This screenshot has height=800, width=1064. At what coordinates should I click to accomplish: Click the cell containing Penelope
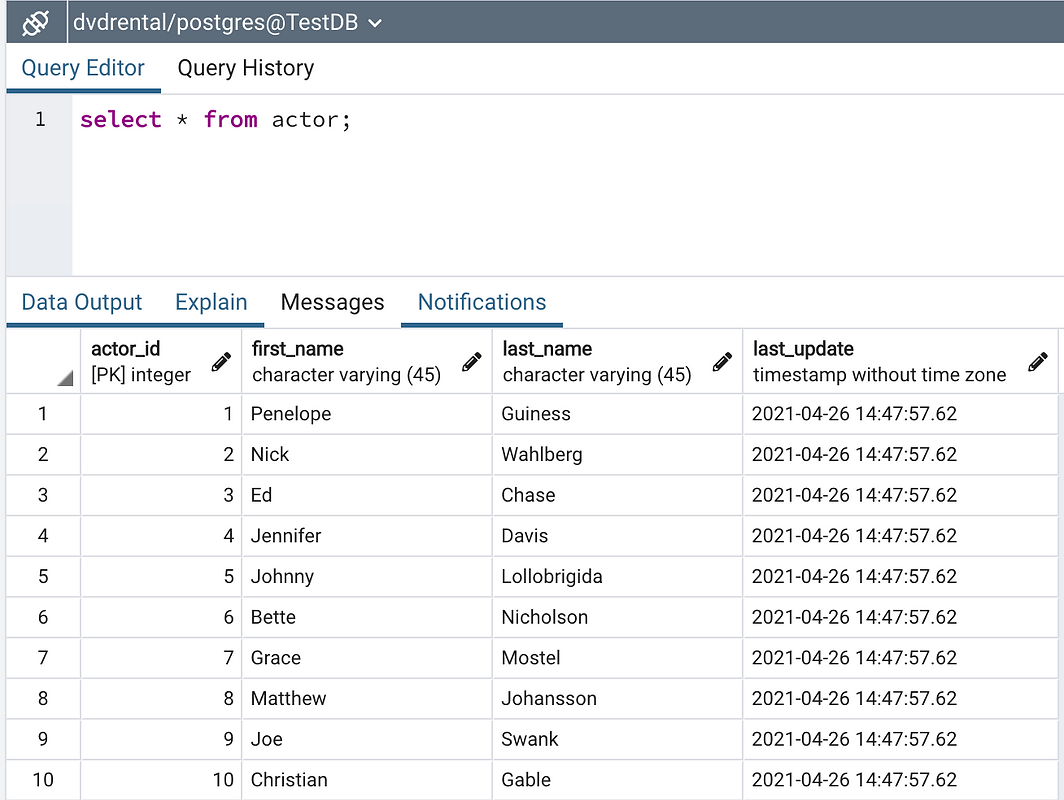(x=367, y=414)
